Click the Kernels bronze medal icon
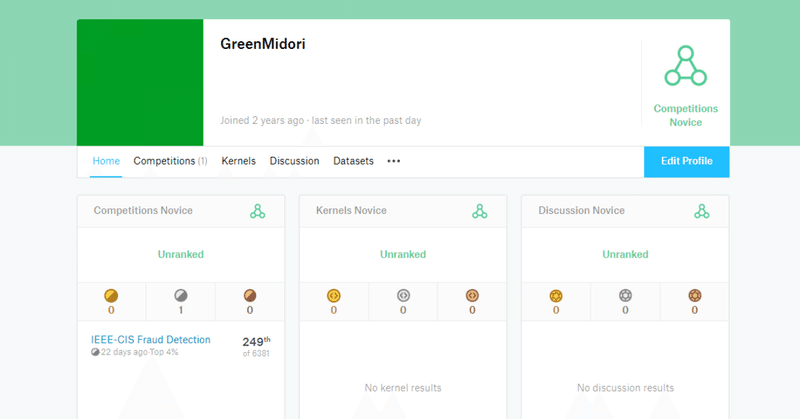 coord(472,295)
